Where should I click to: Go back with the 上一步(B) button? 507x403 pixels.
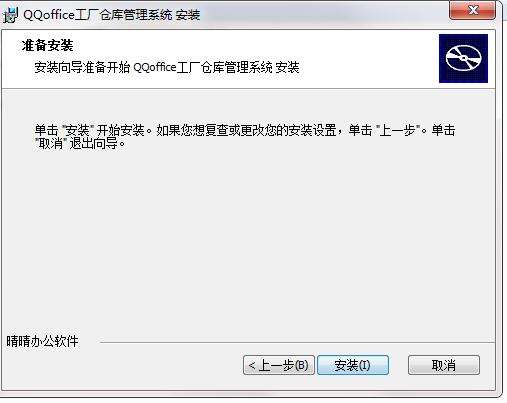point(279,365)
